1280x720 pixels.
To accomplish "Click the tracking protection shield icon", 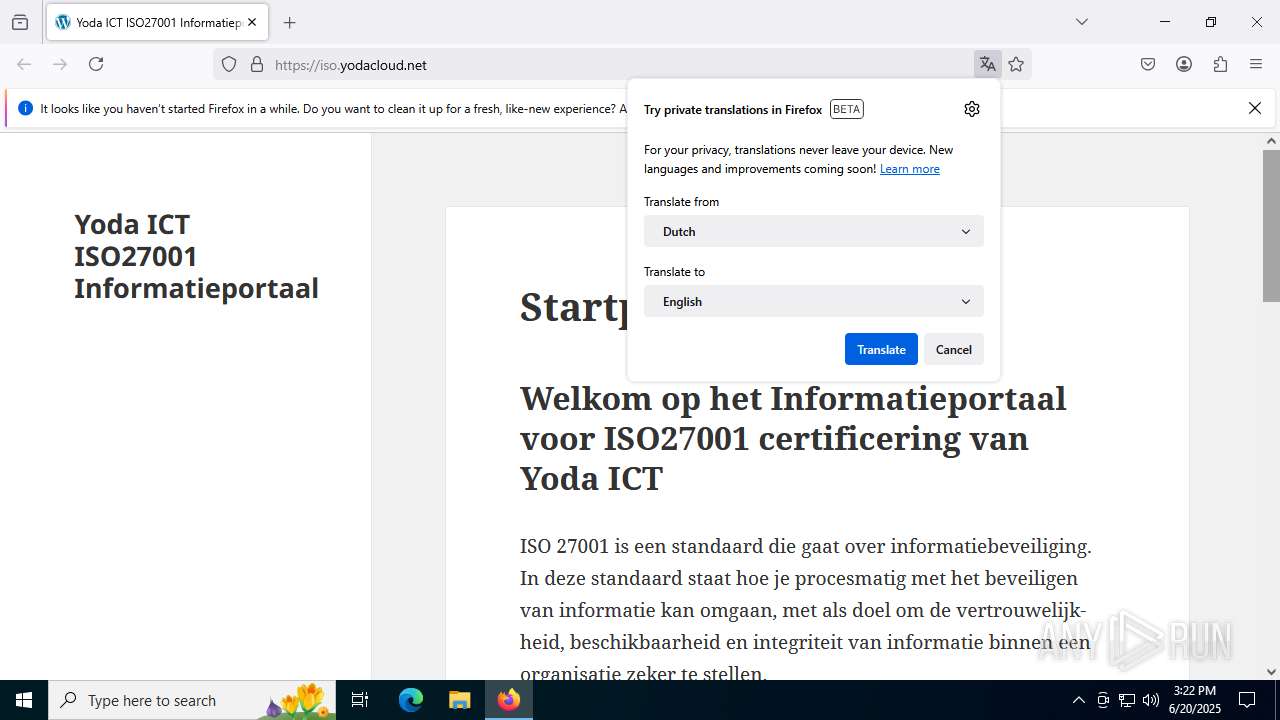I will pyautogui.click(x=229, y=64).
